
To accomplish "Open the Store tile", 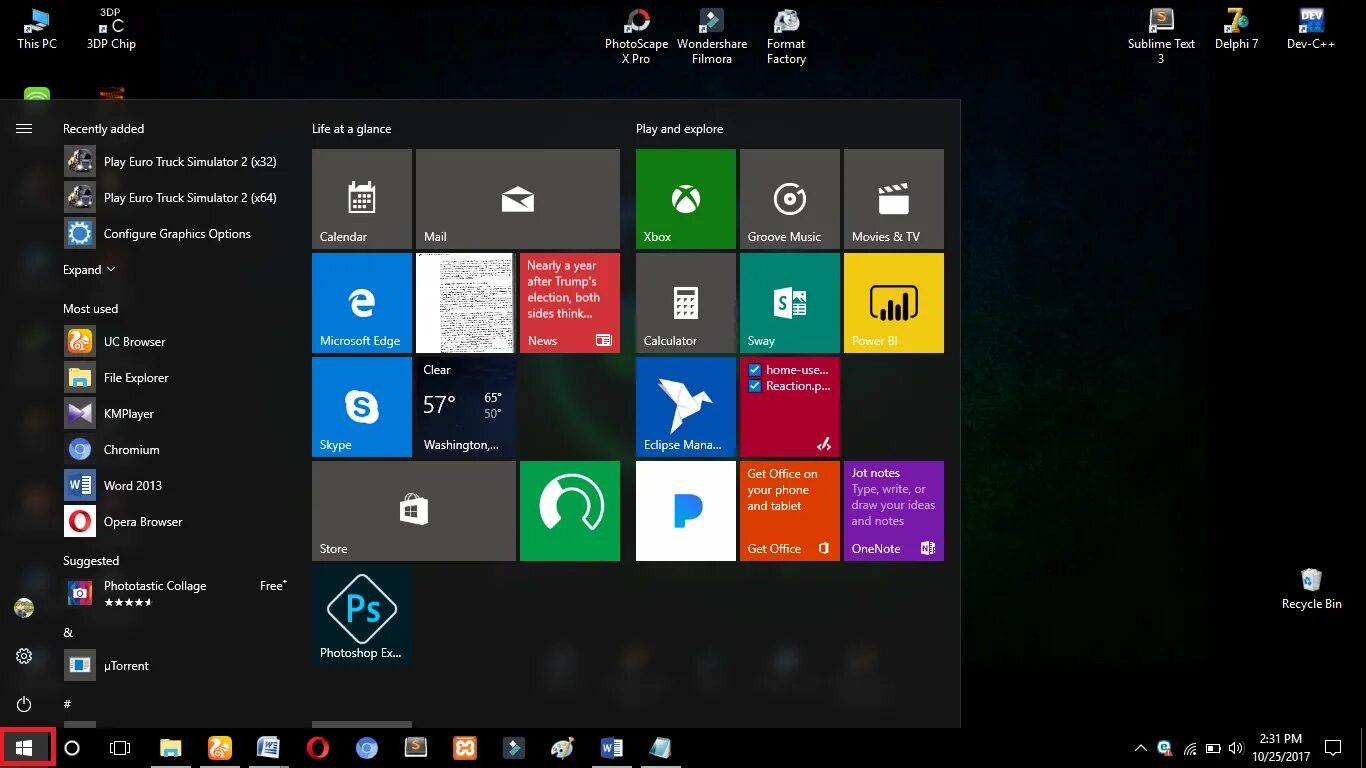I will point(414,511).
